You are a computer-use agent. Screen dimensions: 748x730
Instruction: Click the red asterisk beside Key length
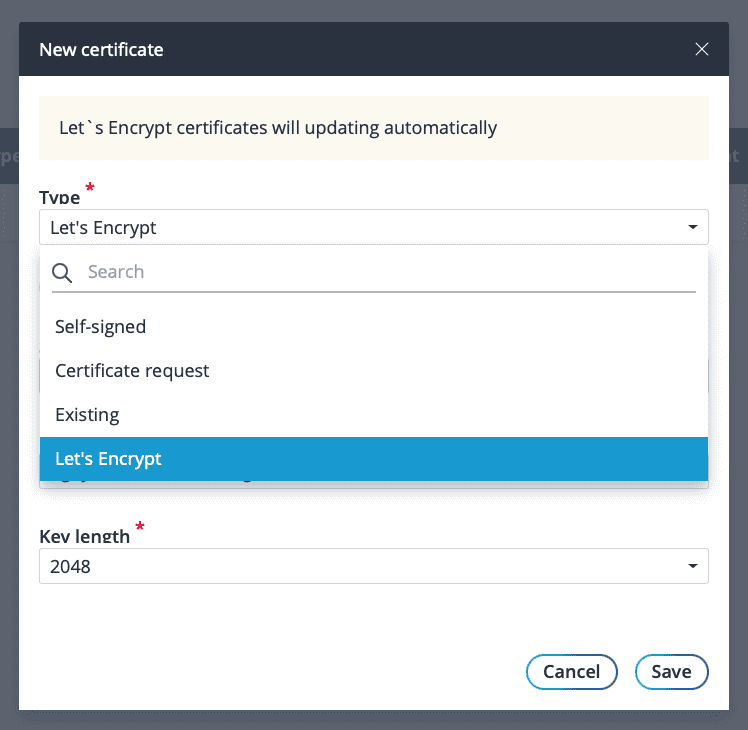pyautogui.click(x=140, y=527)
